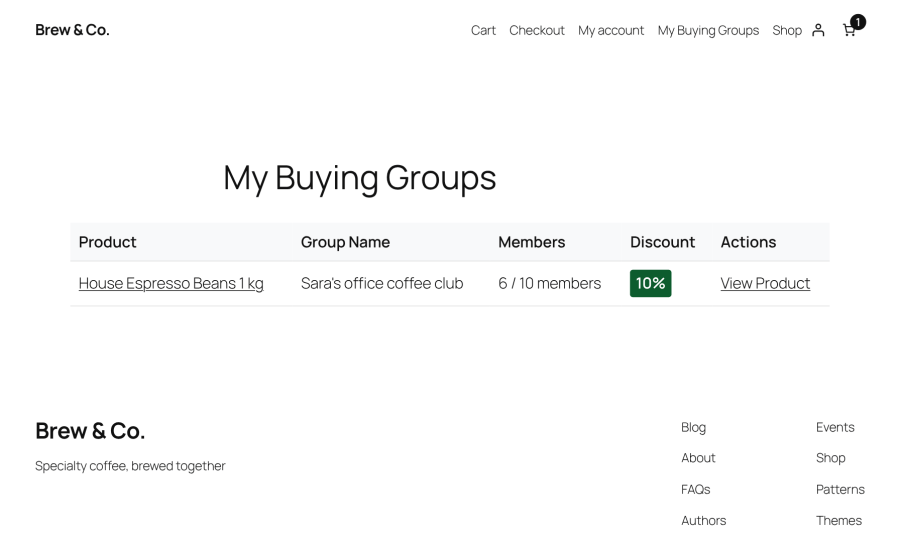Open the shopping cart icon with badge
The height and width of the screenshot is (552, 900).
coord(852,28)
